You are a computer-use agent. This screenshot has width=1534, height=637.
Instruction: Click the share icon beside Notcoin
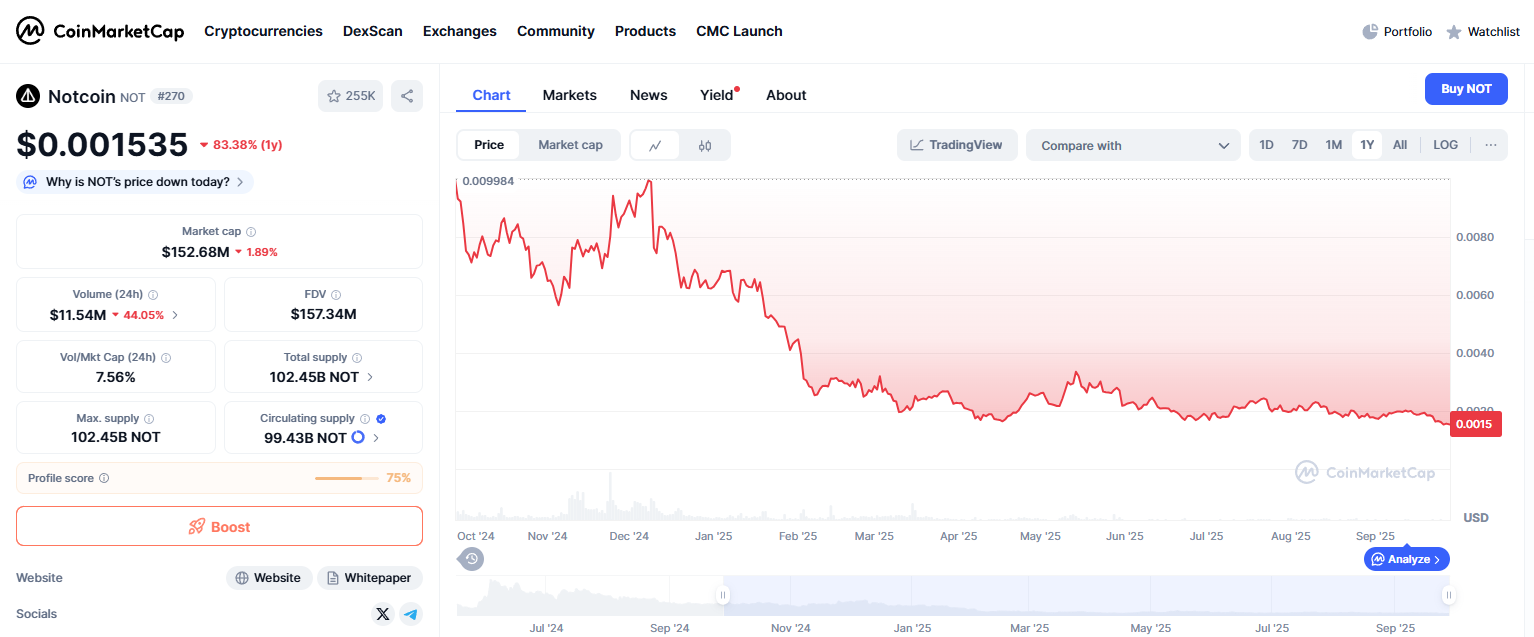pos(407,96)
